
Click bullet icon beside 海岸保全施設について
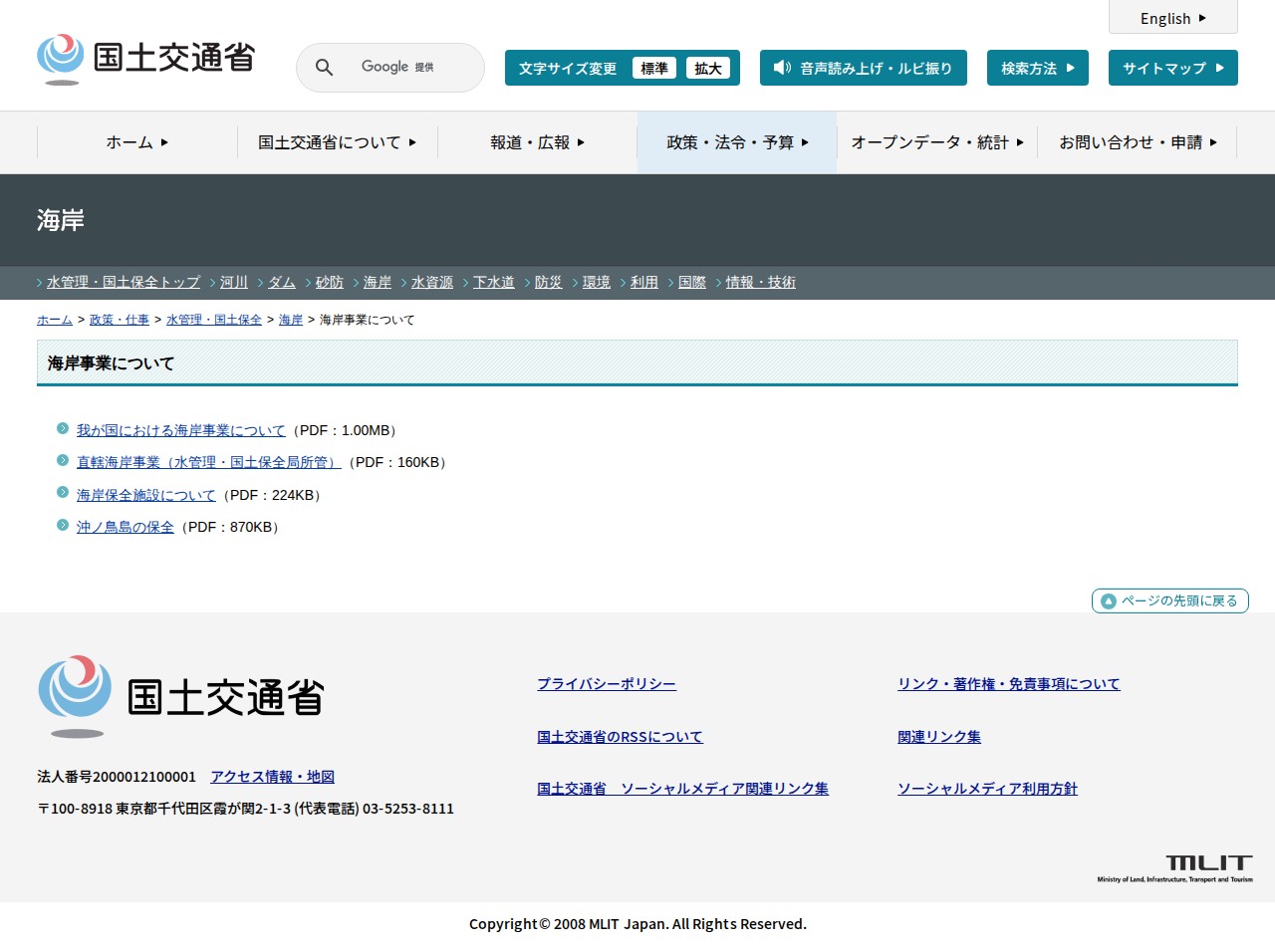63,493
